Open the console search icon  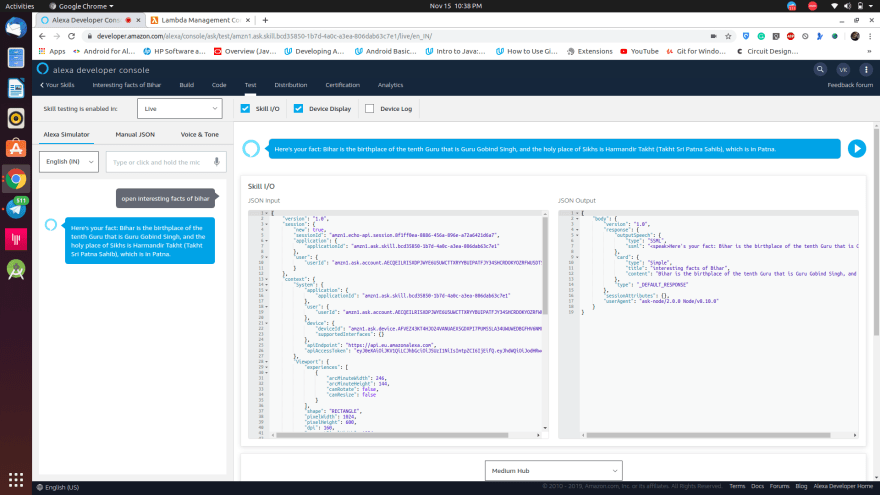point(820,70)
